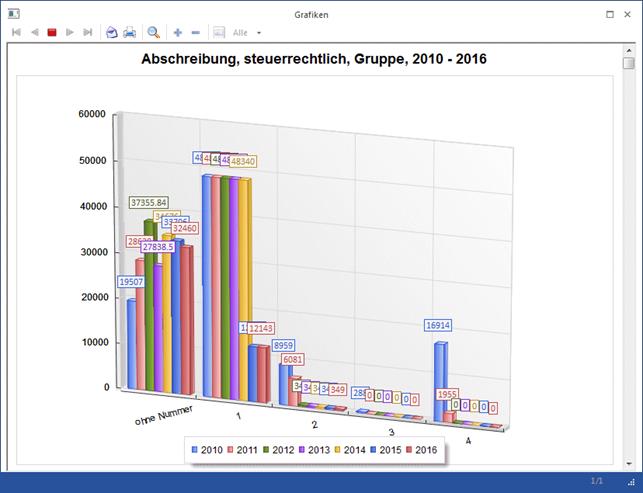Image resolution: width=643 pixels, height=493 pixels.
Task: Jump to first page using navigation arrow
Action: point(16,33)
